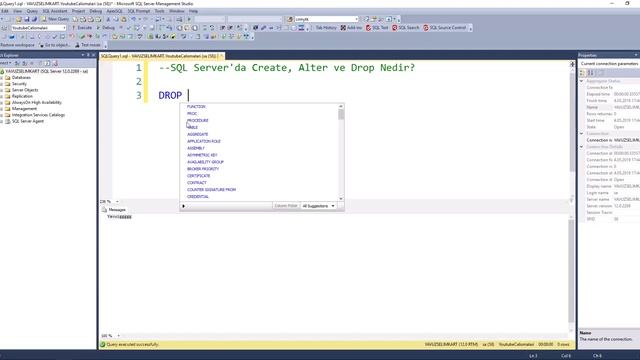Viewport: 640px width, 360px height.
Task: Choose PROCEDURE from the suggestion list
Action: click(x=198, y=120)
